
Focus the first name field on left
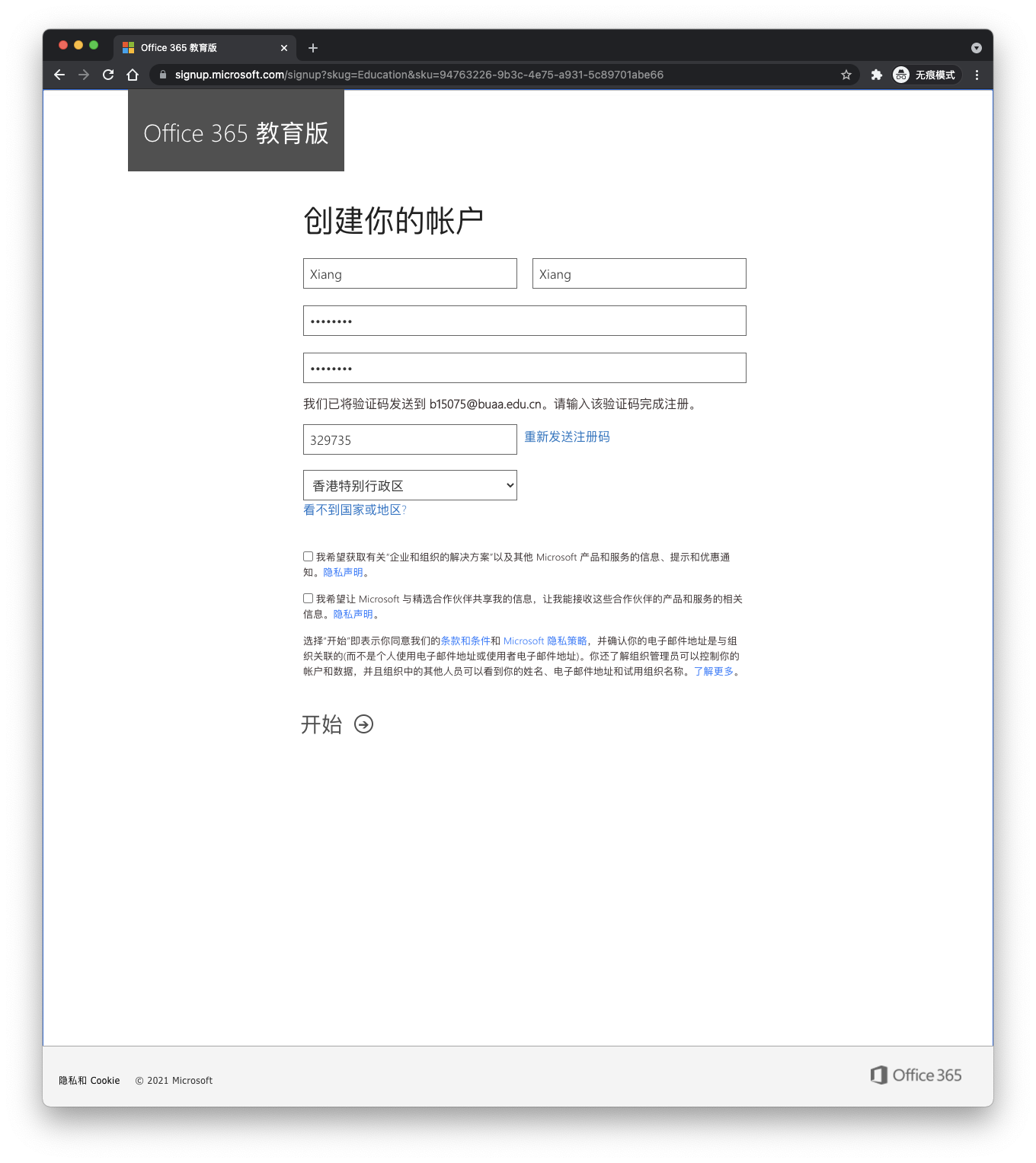pyautogui.click(x=410, y=273)
